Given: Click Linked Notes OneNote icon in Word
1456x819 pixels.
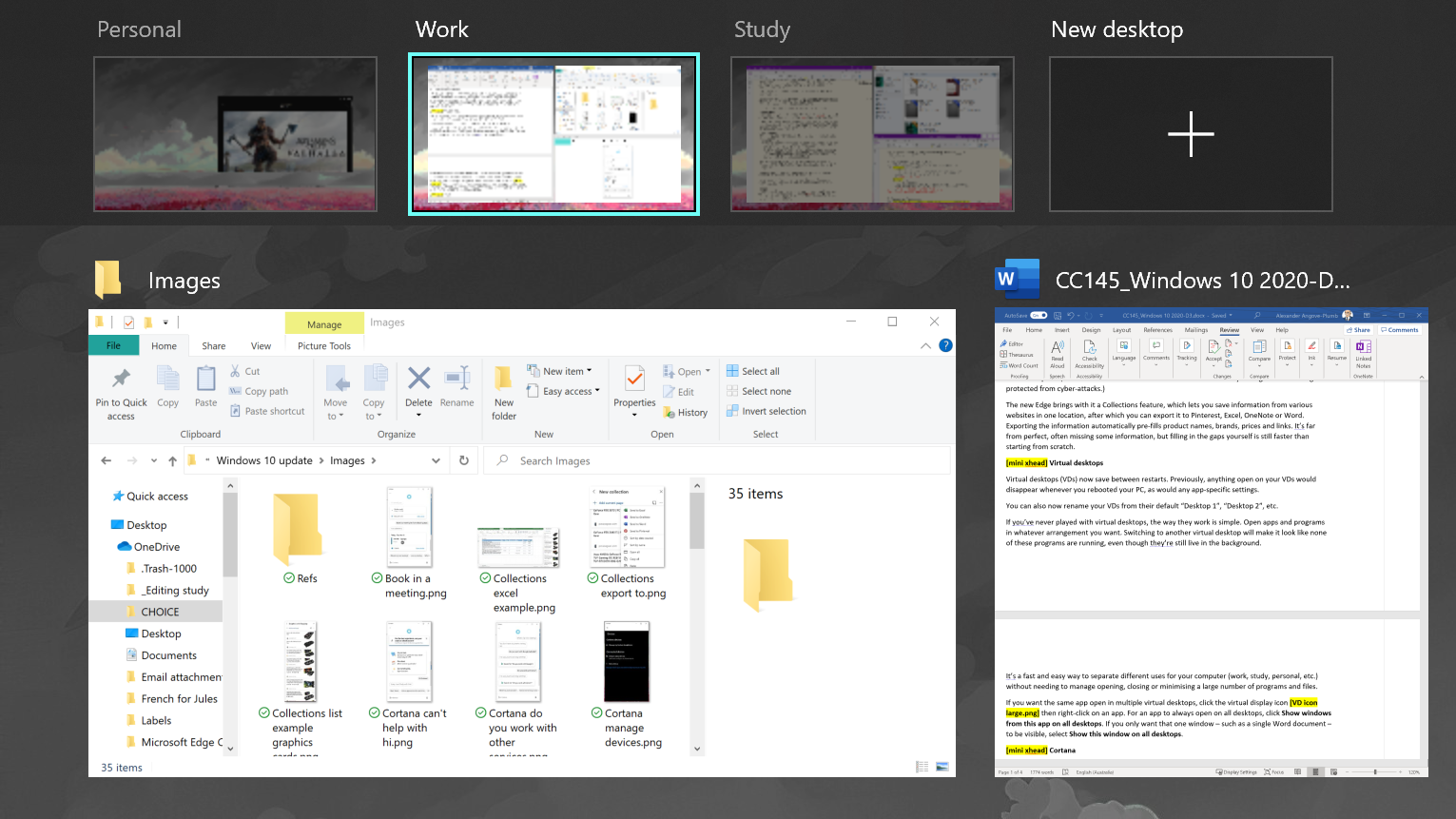Looking at the screenshot, I should click(1363, 347).
